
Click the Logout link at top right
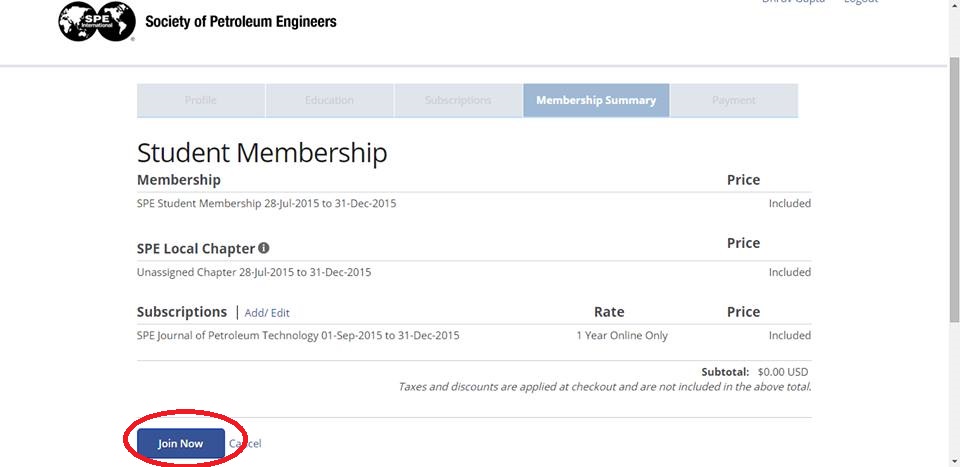pos(860,3)
